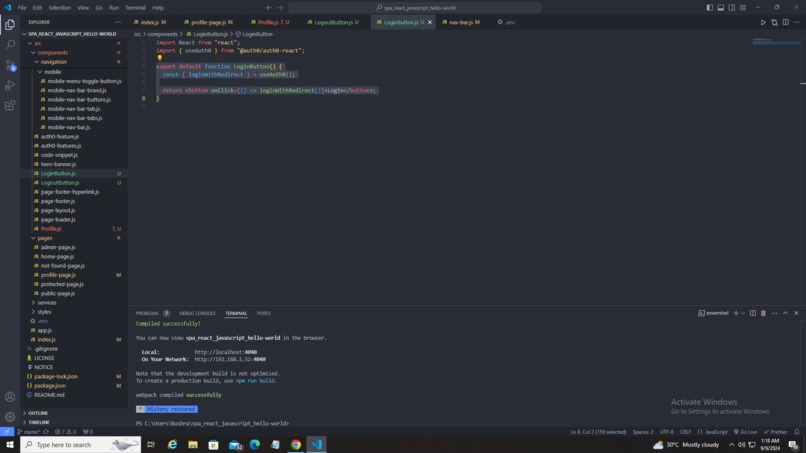Open terminal panel more actions ellipsis

pos(775,313)
